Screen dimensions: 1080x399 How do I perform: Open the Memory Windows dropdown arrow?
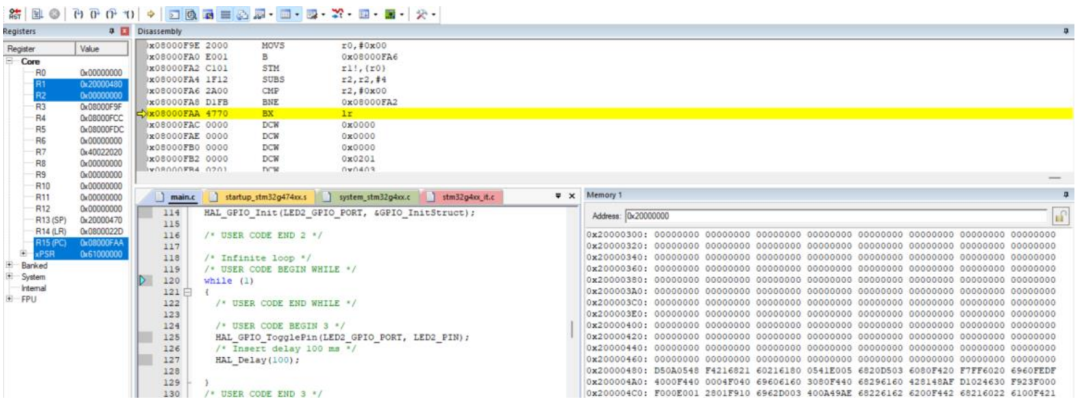[x=297, y=13]
